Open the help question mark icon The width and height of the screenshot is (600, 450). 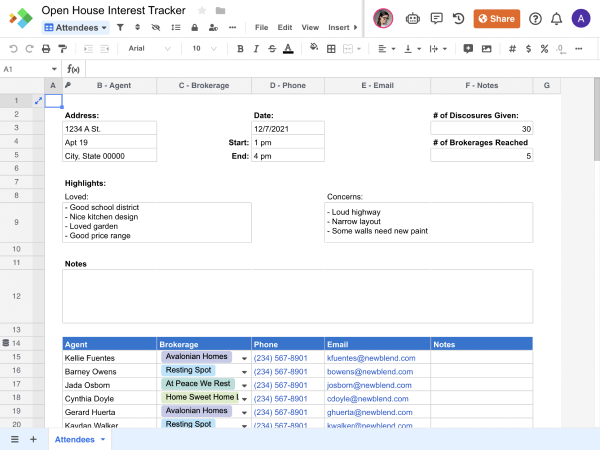(535, 18)
